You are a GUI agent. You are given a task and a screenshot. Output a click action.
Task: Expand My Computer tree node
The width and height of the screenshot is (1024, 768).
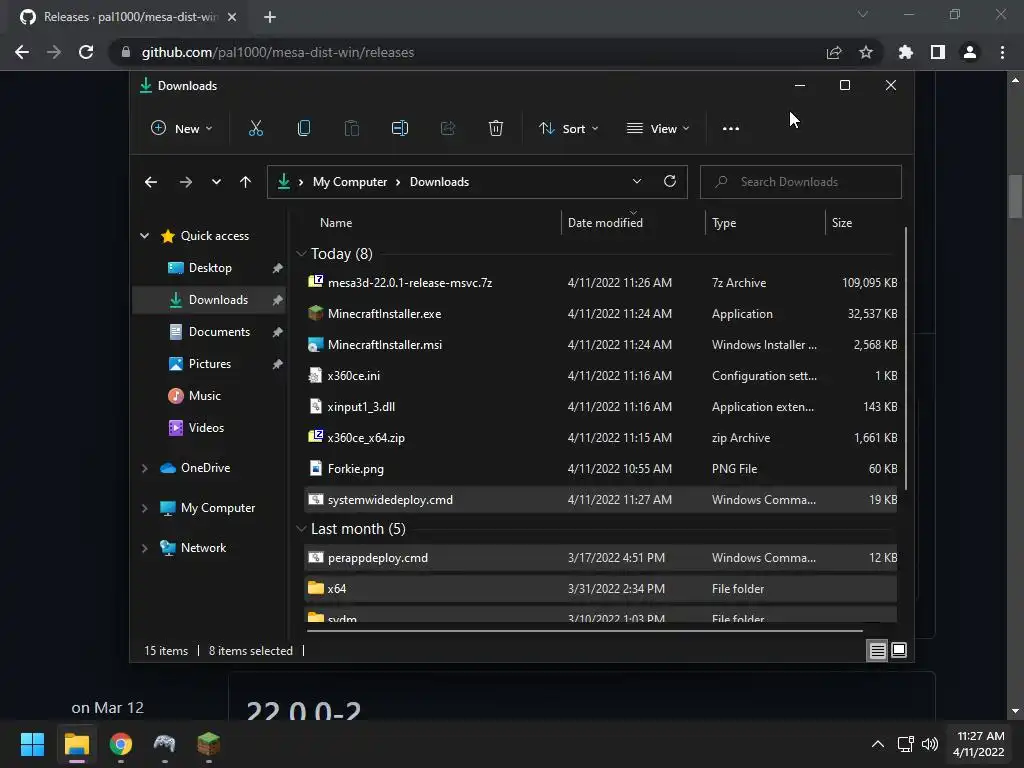(144, 508)
